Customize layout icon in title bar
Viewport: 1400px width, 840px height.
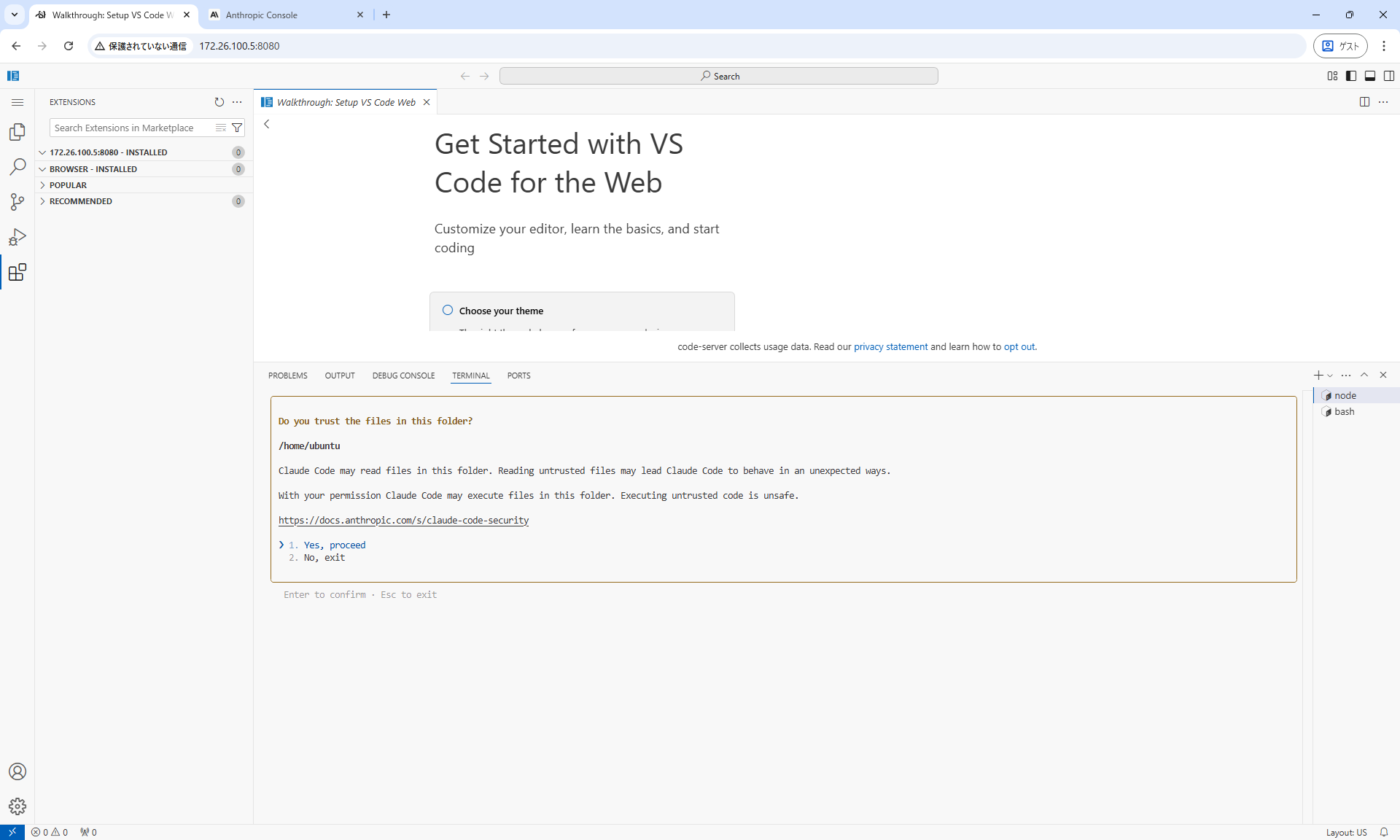click(1332, 76)
